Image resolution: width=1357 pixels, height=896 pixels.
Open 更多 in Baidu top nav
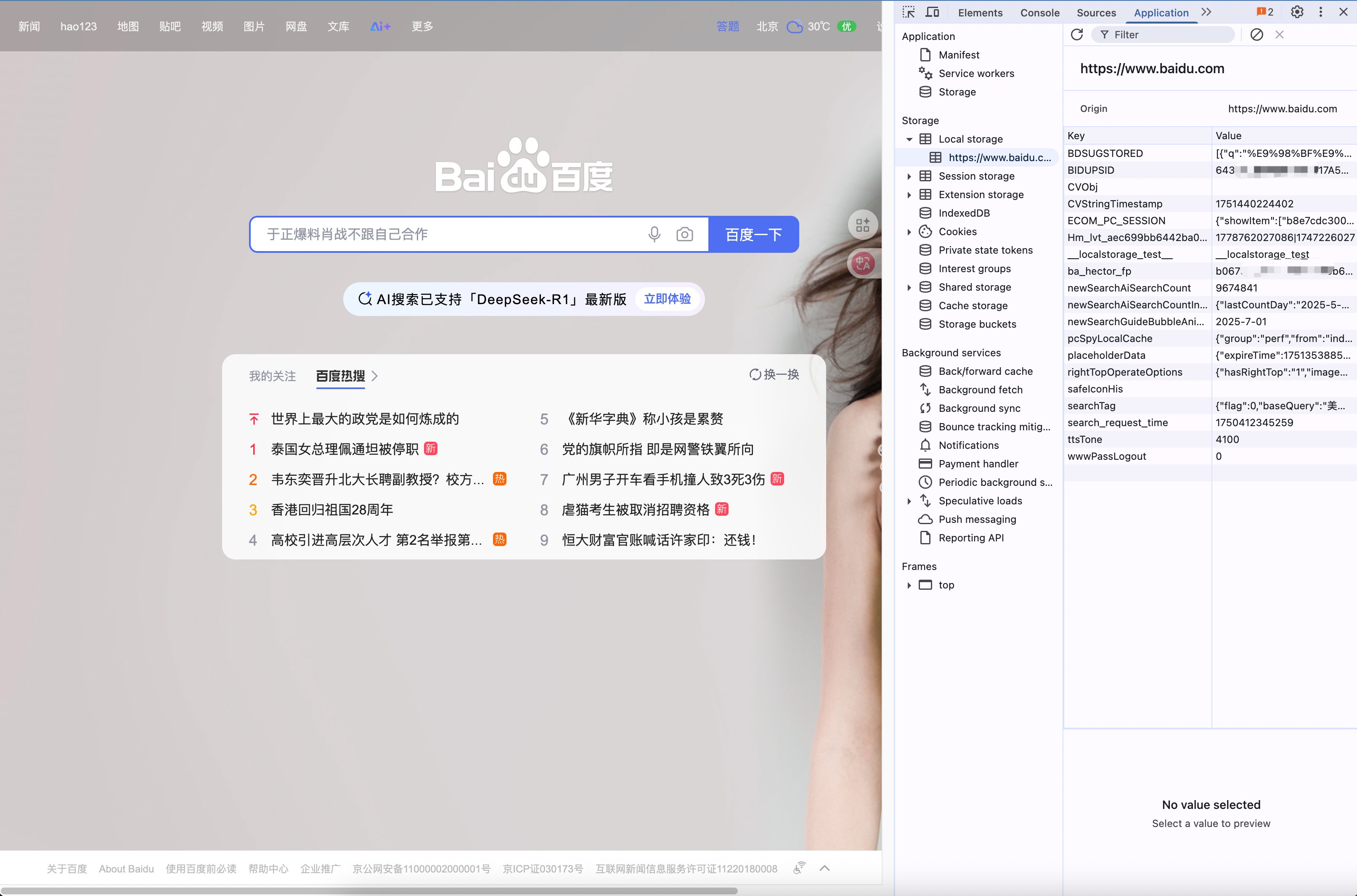pos(422,26)
